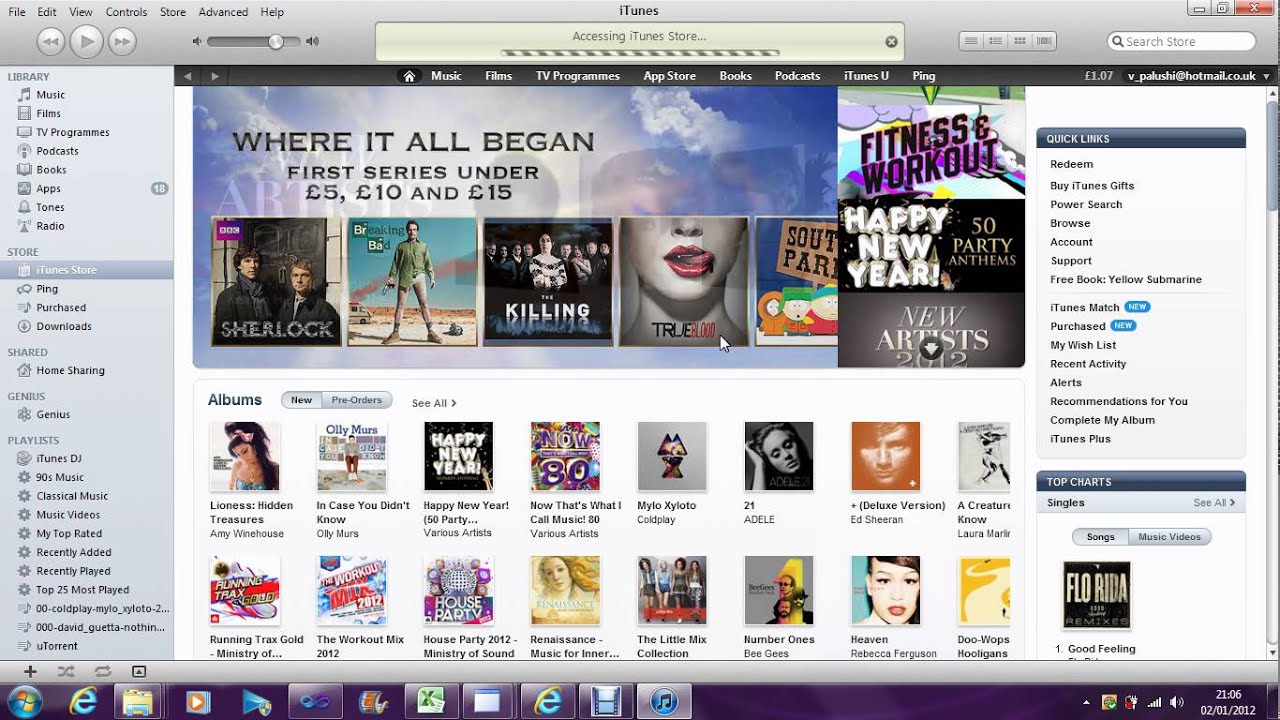Go forward in store navigation
This screenshot has width=1280, height=720.
tap(214, 76)
